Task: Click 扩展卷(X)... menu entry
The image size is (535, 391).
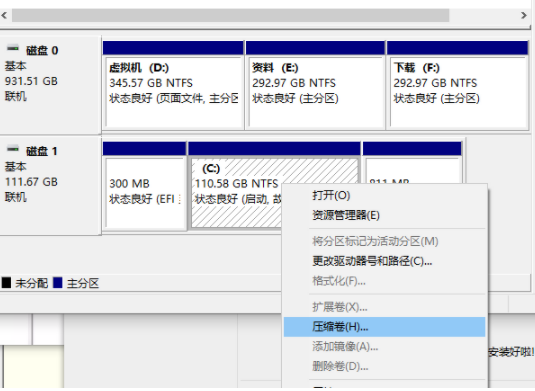Action: (340, 307)
